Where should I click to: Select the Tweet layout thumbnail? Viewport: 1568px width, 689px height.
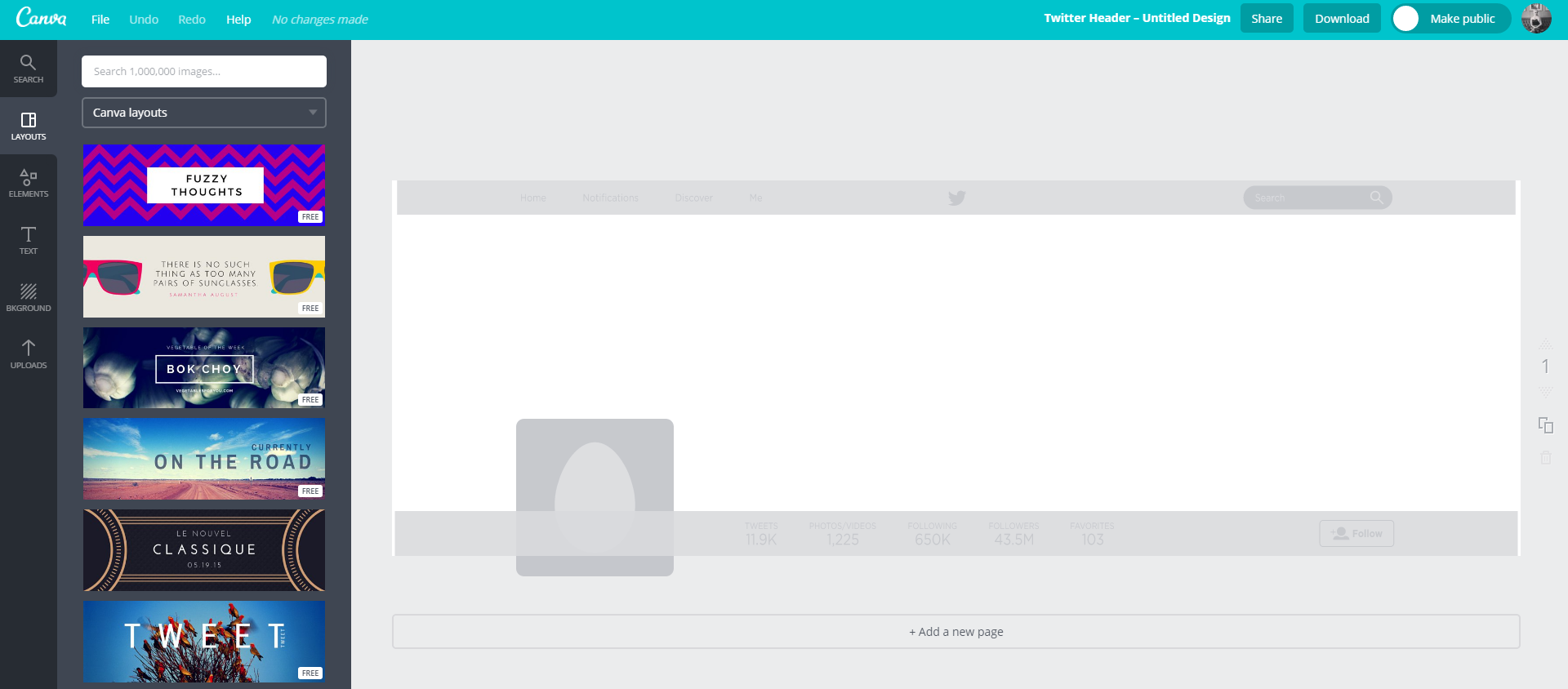click(x=204, y=642)
